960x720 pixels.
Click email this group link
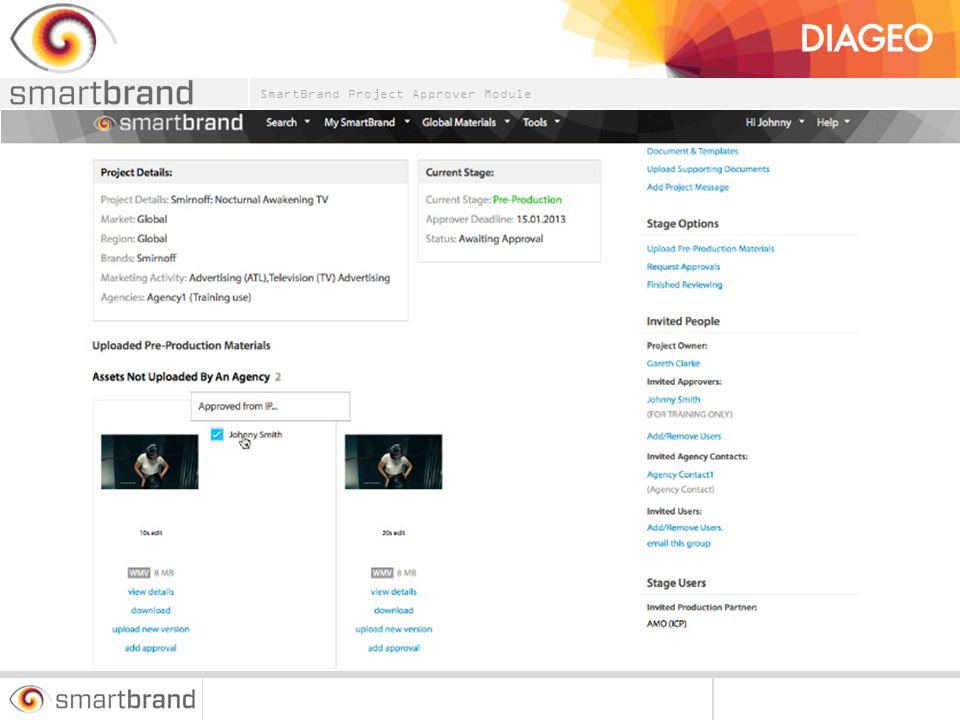coord(678,544)
